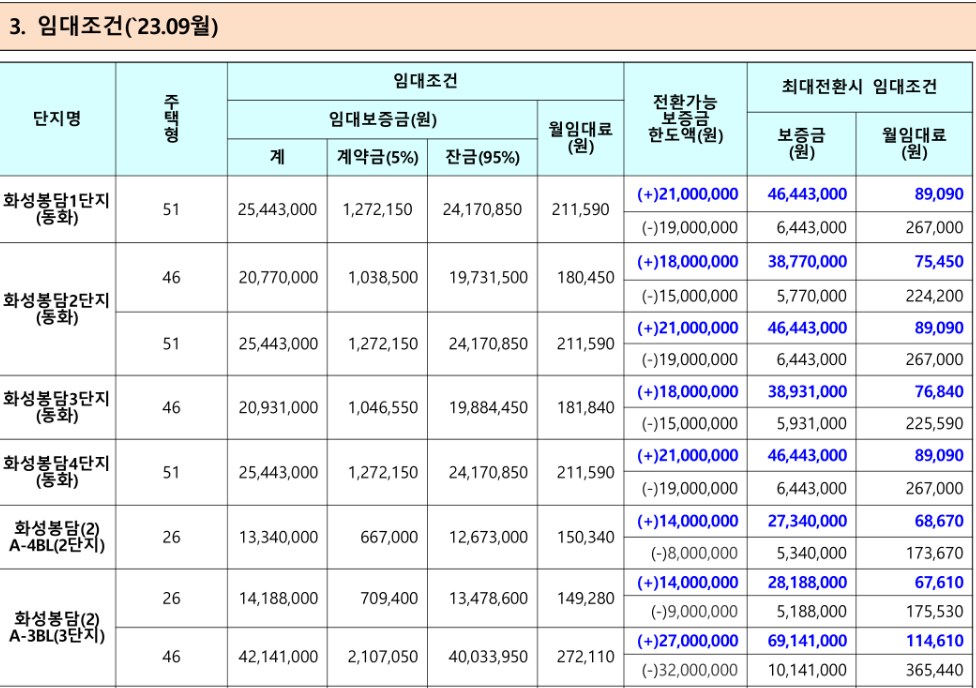
Task: Select the 화성봉담2단지(동화) row label
Action: [x=58, y=308]
